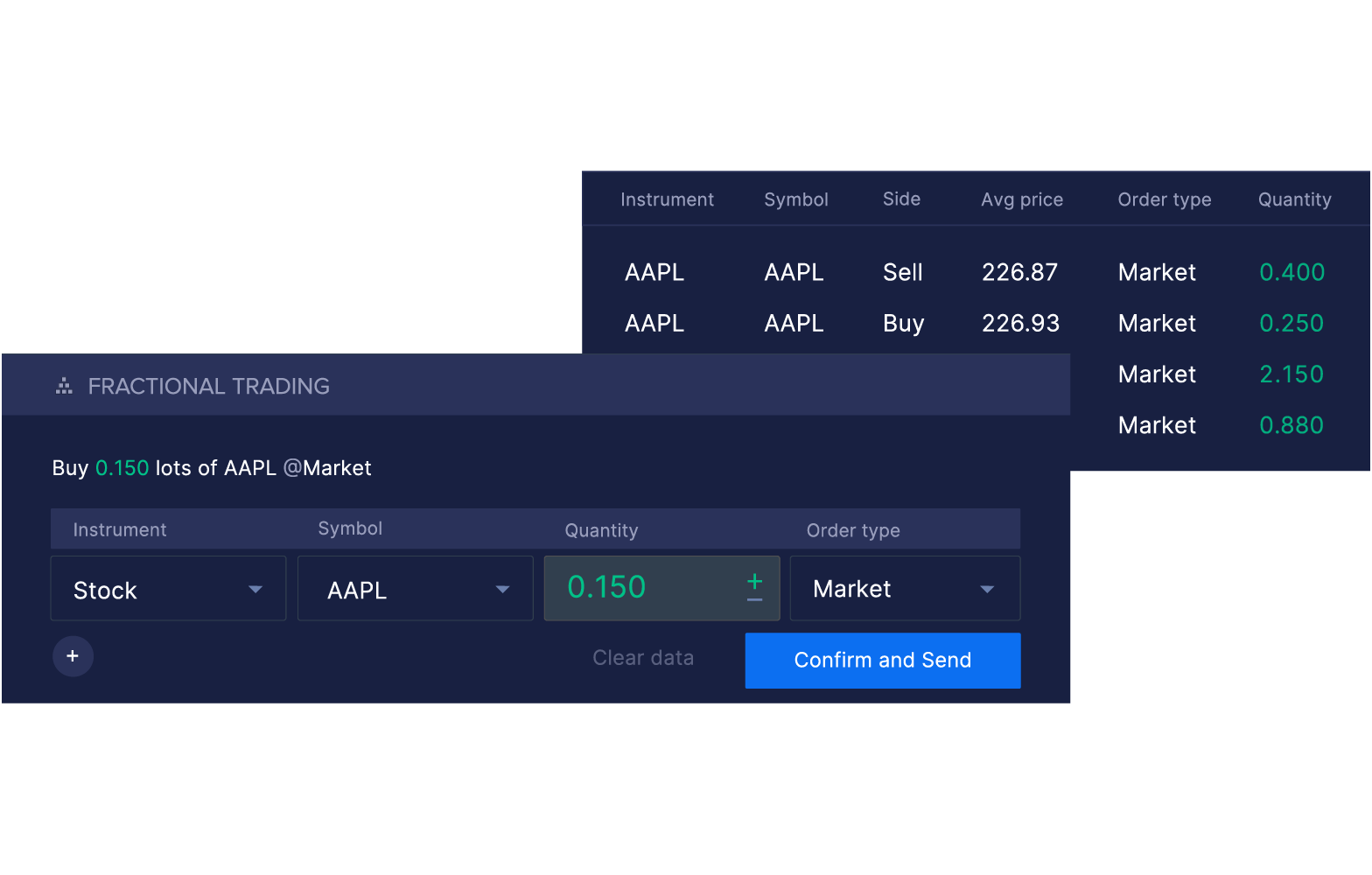
Task: Expand the AAPL symbol dropdown
Action: tap(415, 589)
